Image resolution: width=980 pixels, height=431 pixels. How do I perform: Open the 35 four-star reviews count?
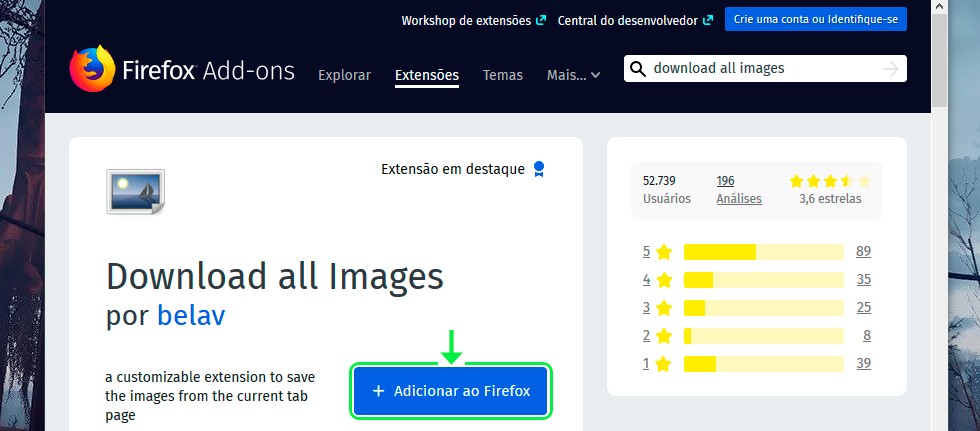point(863,280)
